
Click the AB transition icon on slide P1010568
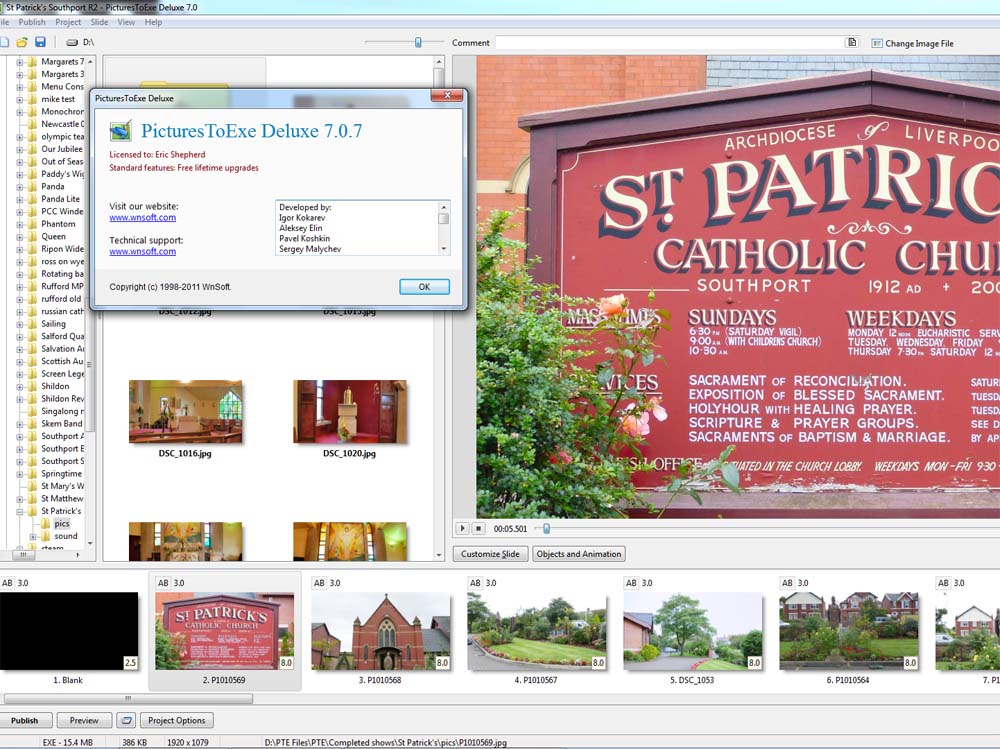[319, 583]
